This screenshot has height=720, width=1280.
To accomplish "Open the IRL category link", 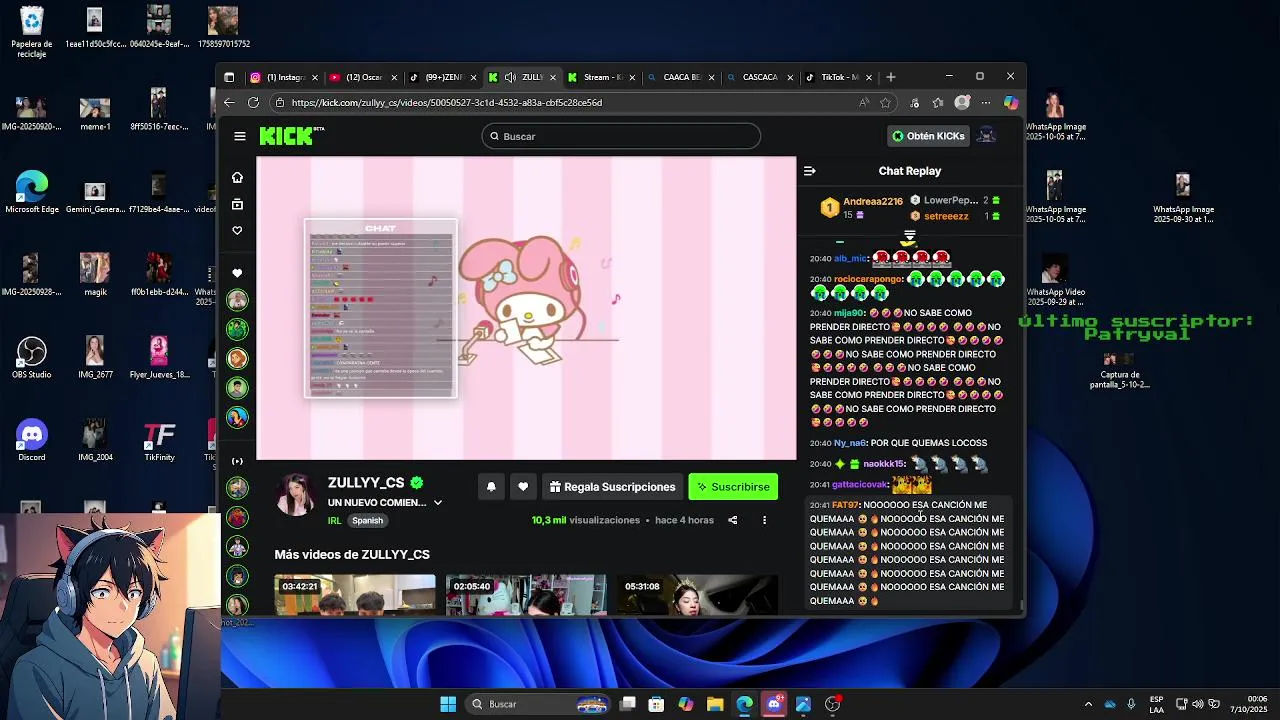I will pyautogui.click(x=334, y=520).
